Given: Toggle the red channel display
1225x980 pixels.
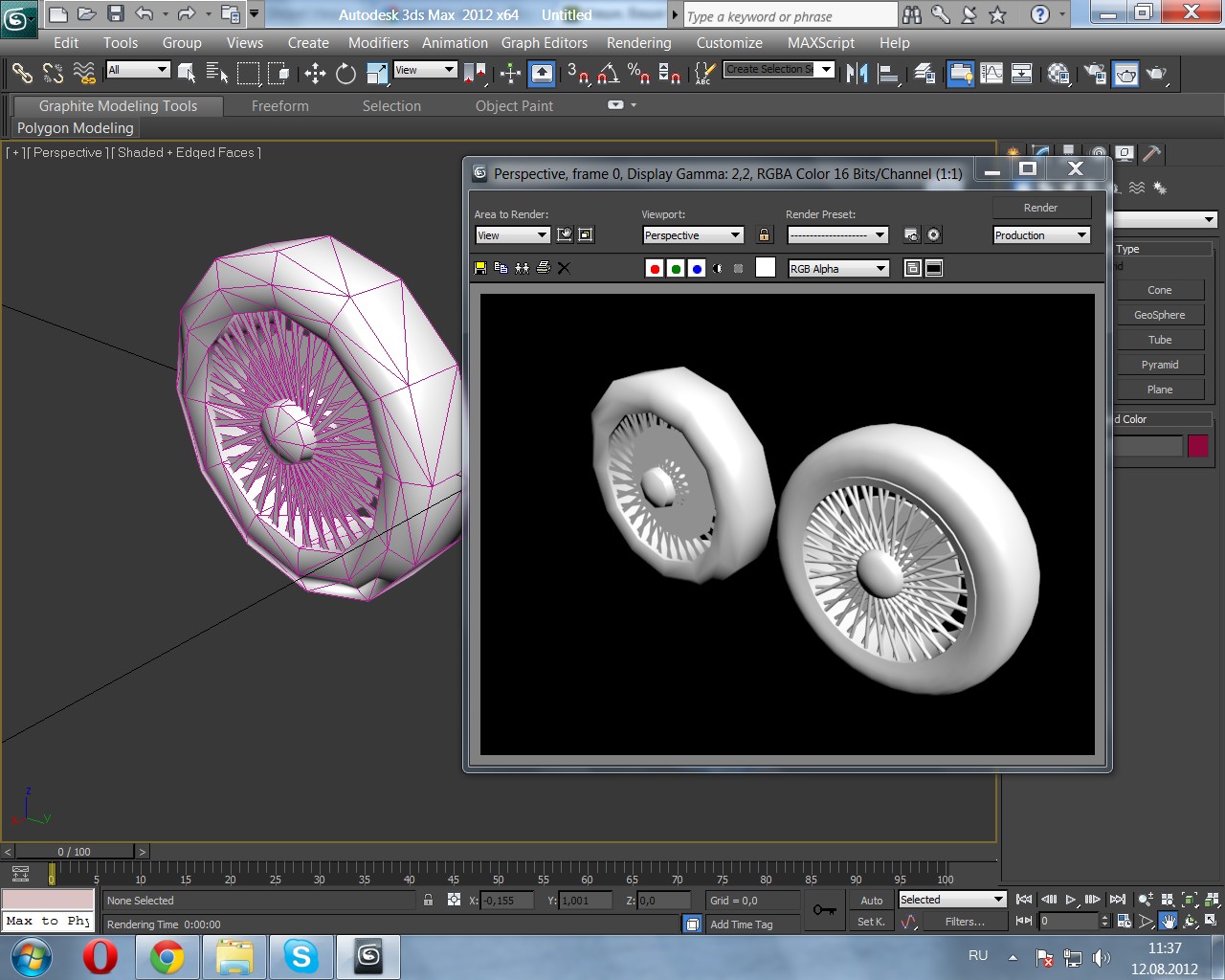Looking at the screenshot, I should [655, 269].
